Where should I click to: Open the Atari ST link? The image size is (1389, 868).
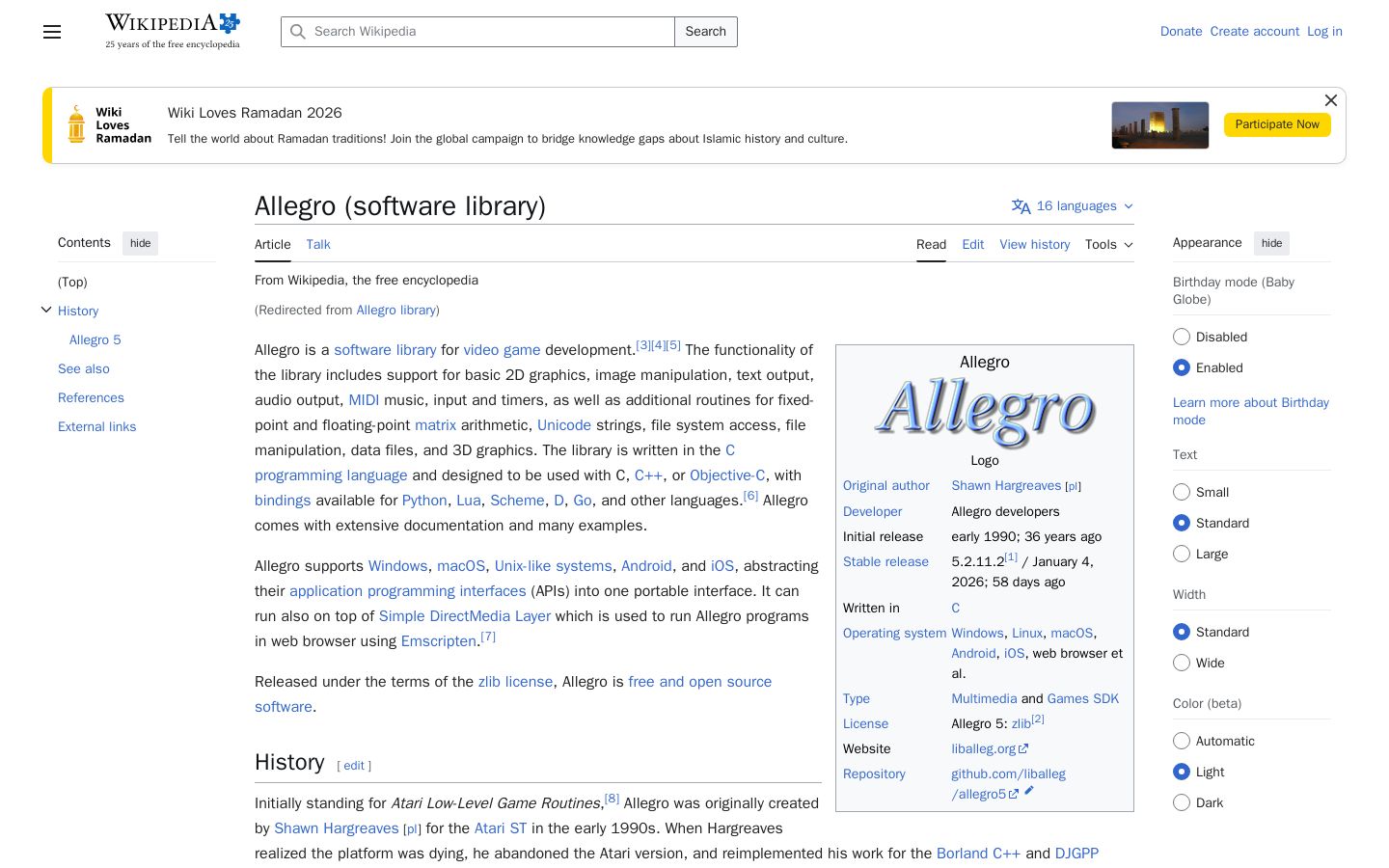coord(501,828)
